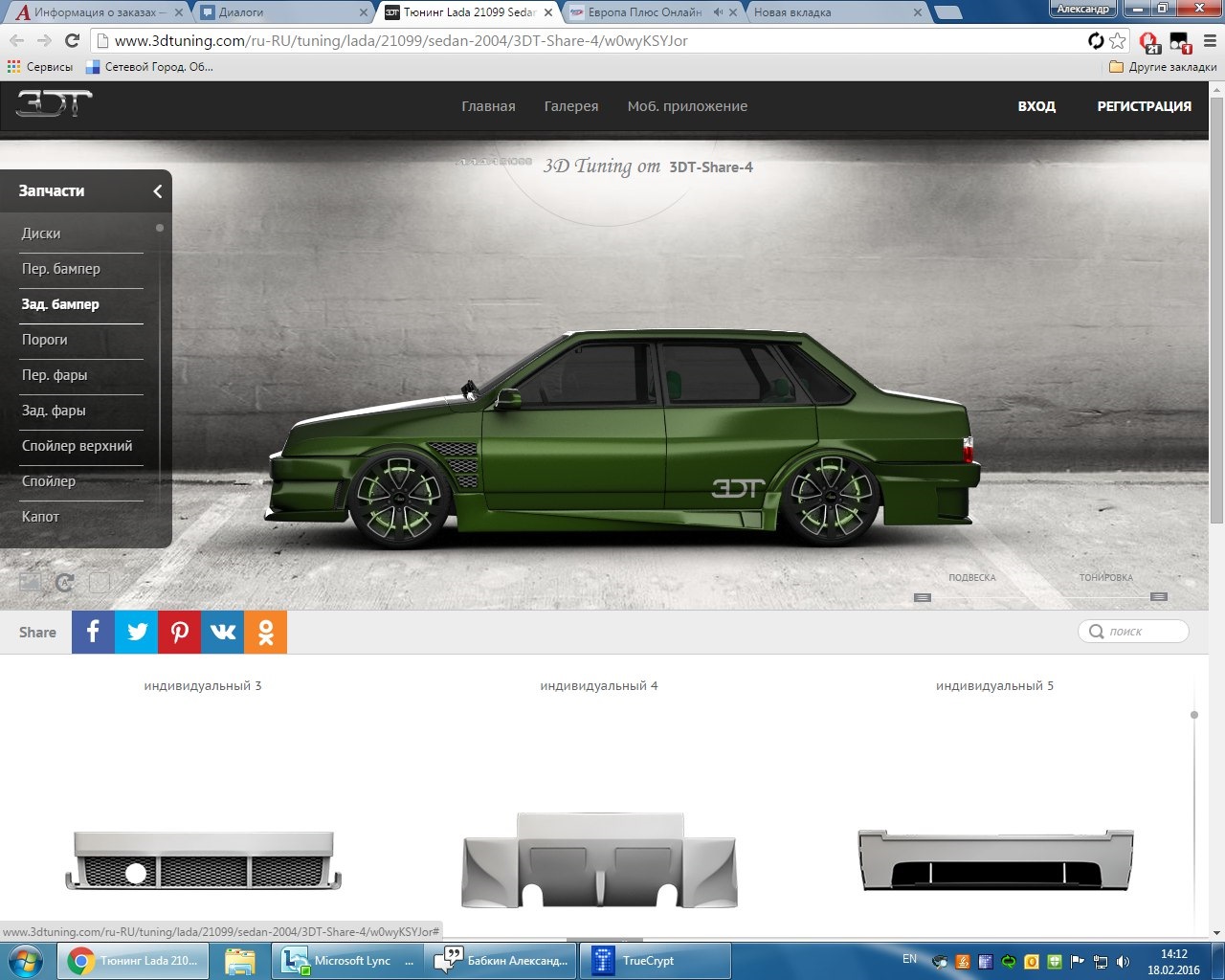Click the empty square icon below parts panel
The image size is (1225, 980).
click(x=100, y=582)
